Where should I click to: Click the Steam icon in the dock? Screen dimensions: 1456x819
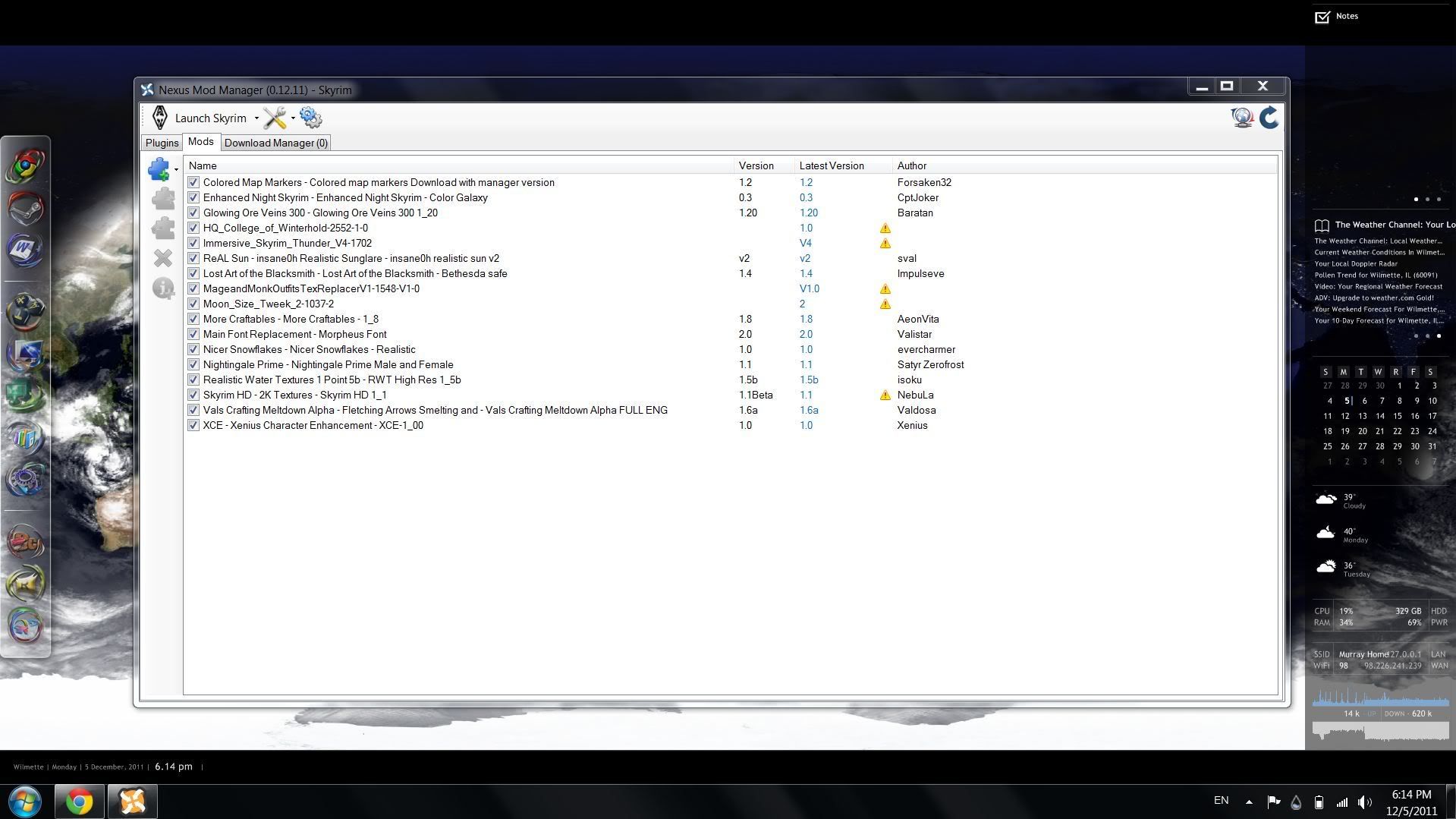click(x=26, y=208)
